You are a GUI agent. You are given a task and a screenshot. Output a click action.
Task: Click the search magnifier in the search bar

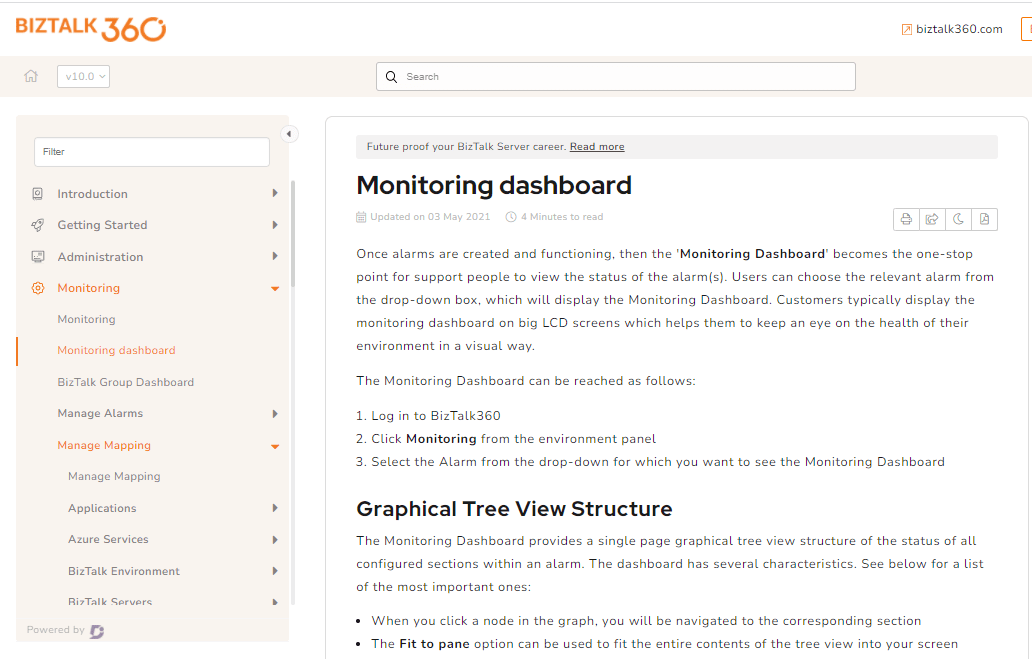pyautogui.click(x=391, y=76)
